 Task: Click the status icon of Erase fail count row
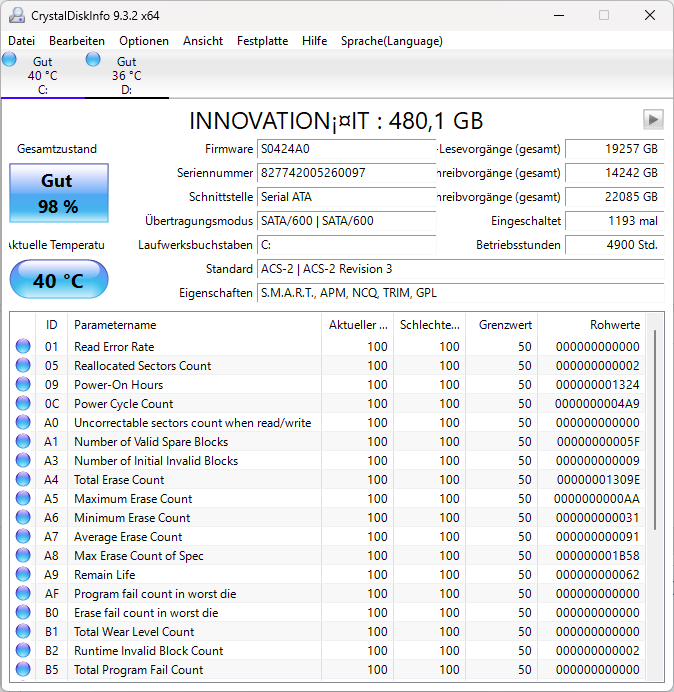23,612
